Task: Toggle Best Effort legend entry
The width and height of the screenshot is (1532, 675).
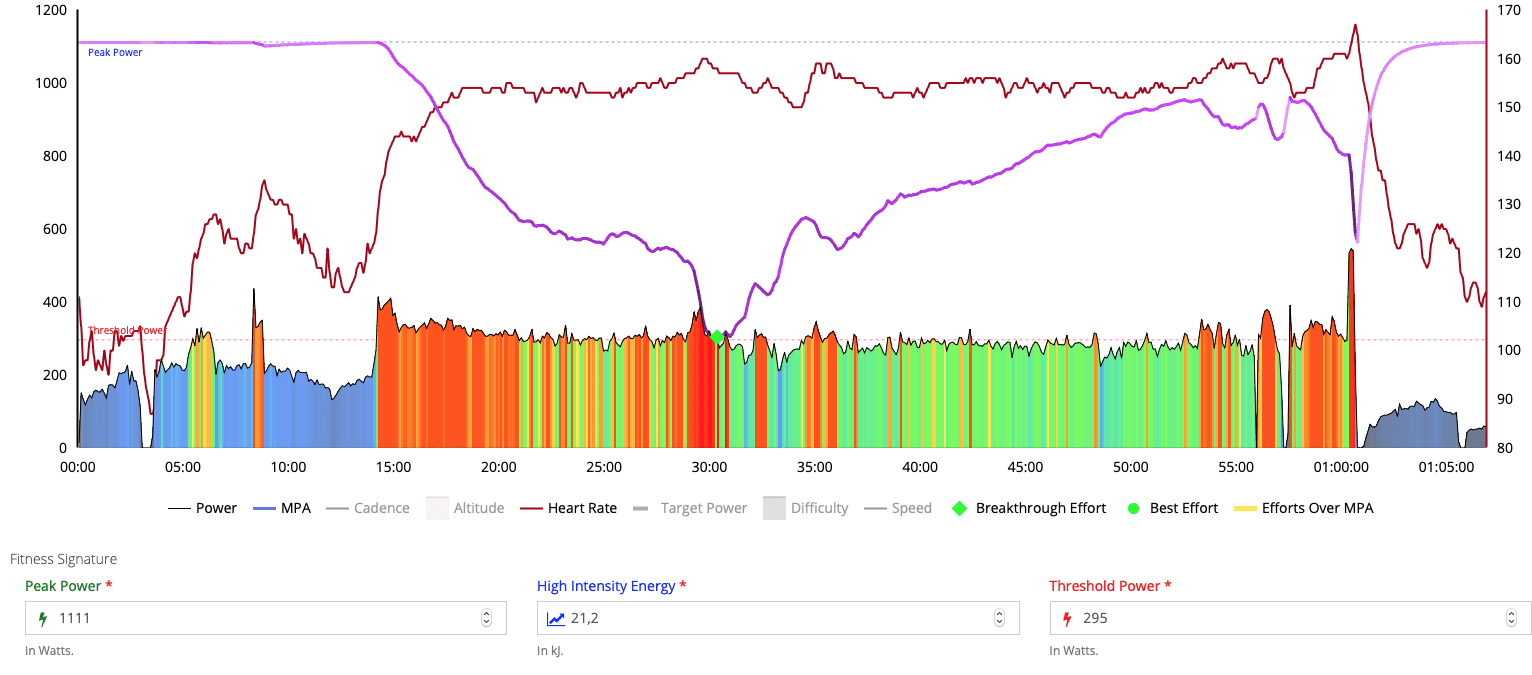Action: tap(1172, 508)
